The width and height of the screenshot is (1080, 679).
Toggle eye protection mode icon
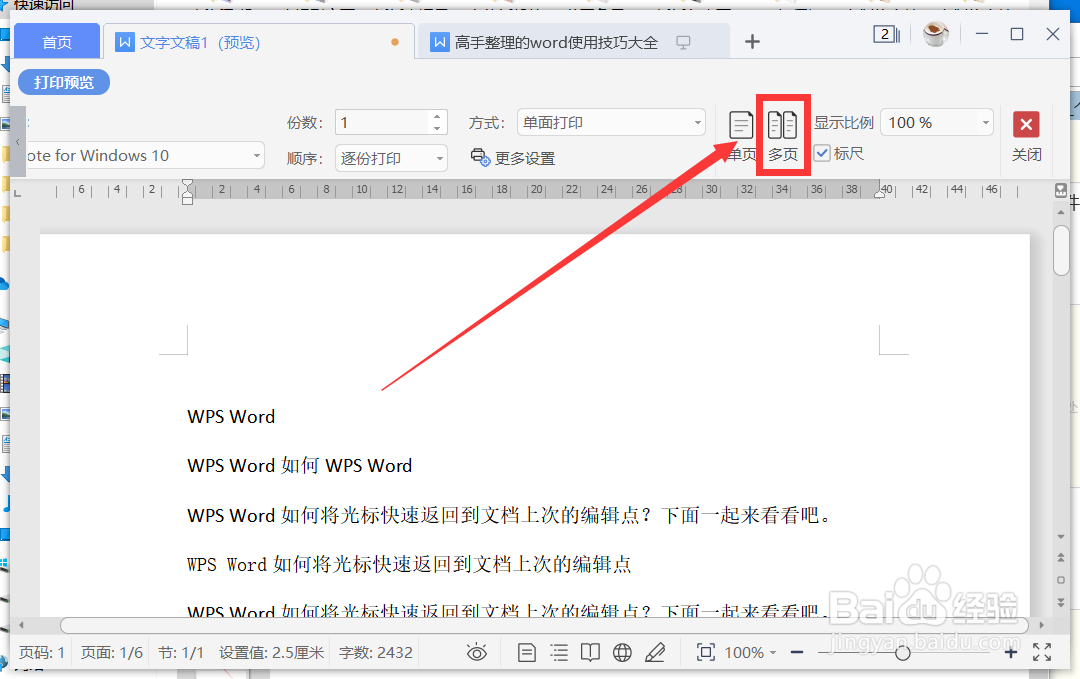click(x=477, y=652)
